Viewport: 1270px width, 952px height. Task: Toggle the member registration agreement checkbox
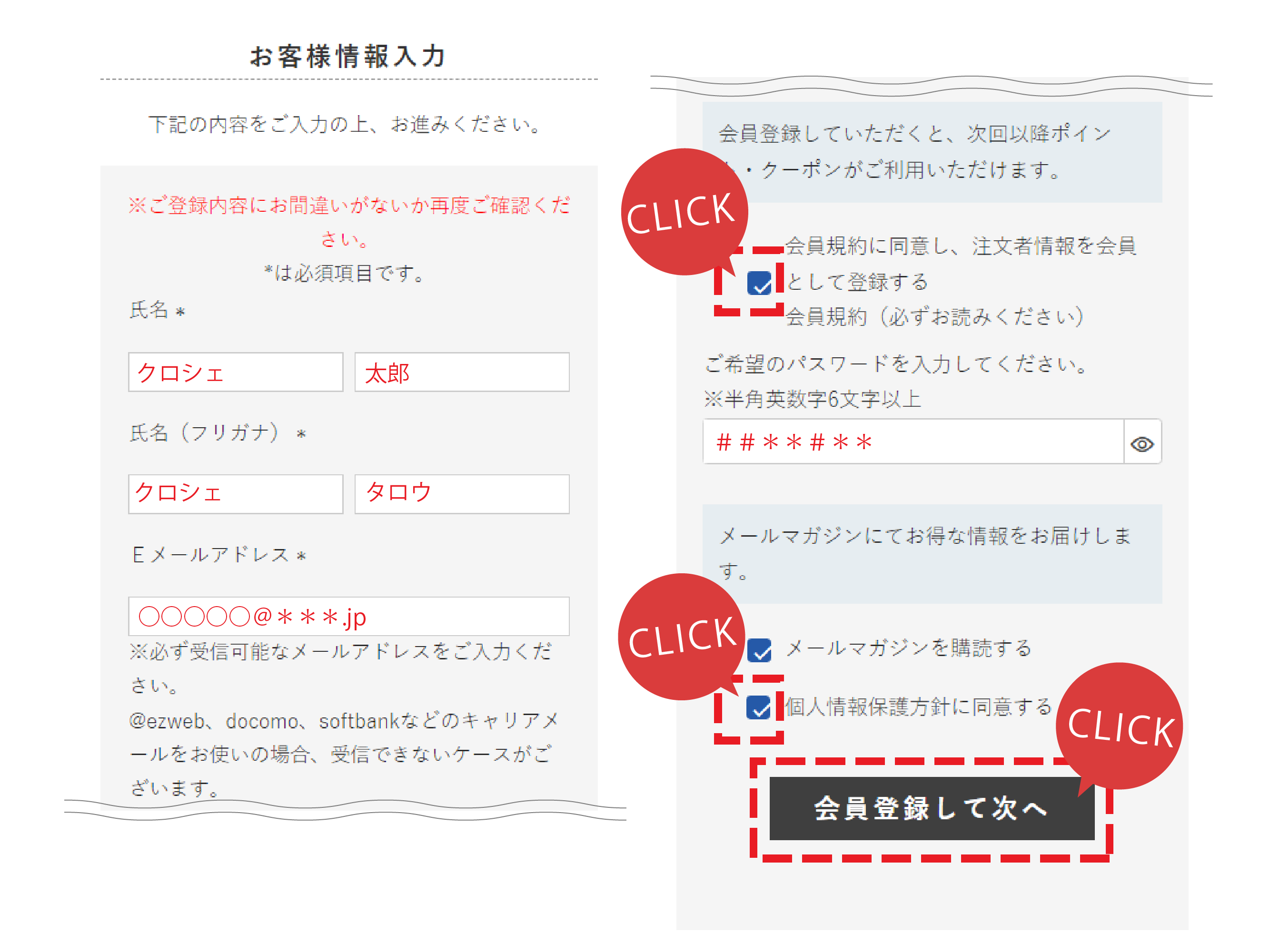point(759,283)
